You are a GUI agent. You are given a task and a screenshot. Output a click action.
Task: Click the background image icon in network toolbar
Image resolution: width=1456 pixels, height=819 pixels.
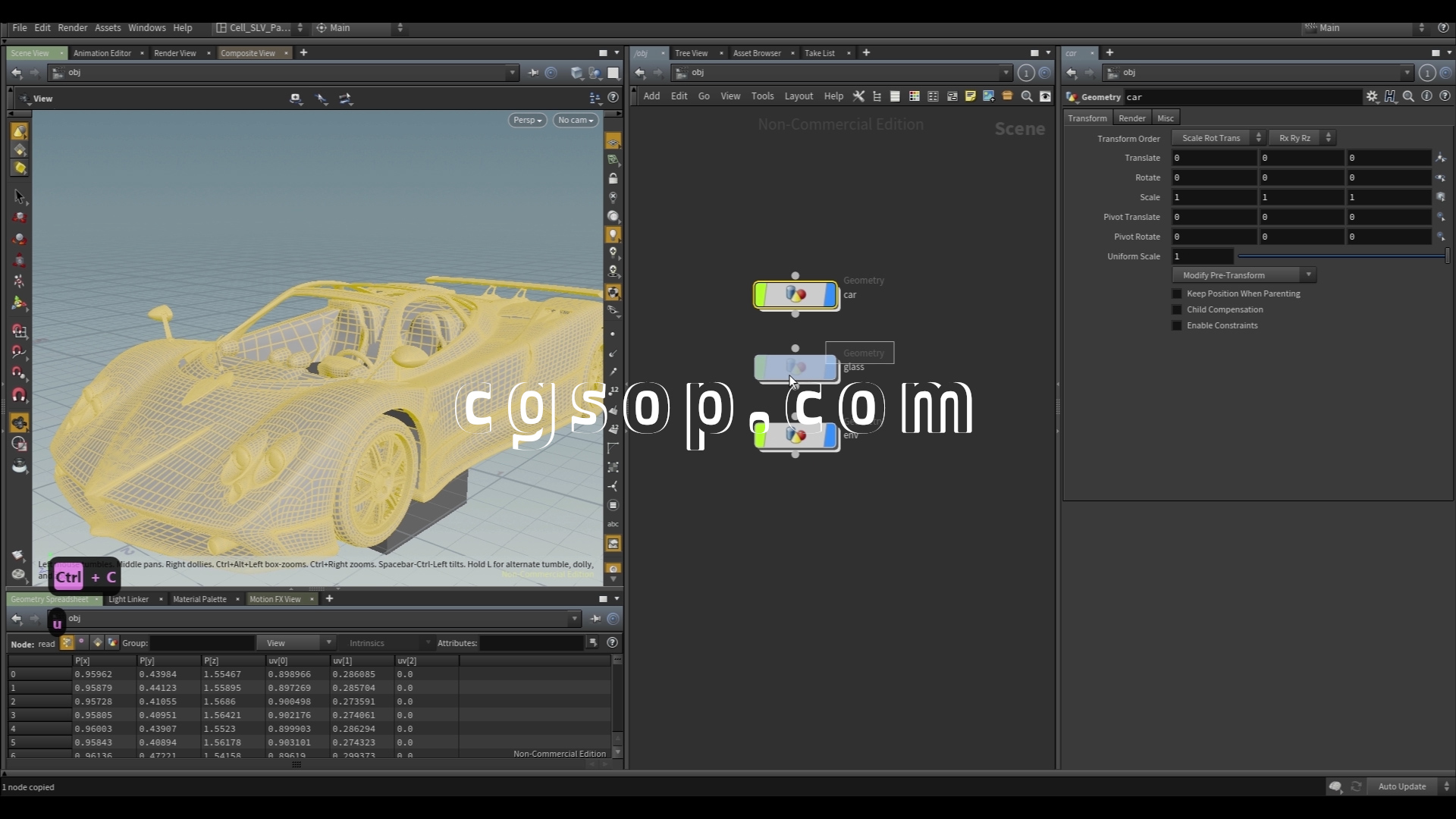pos(989,96)
